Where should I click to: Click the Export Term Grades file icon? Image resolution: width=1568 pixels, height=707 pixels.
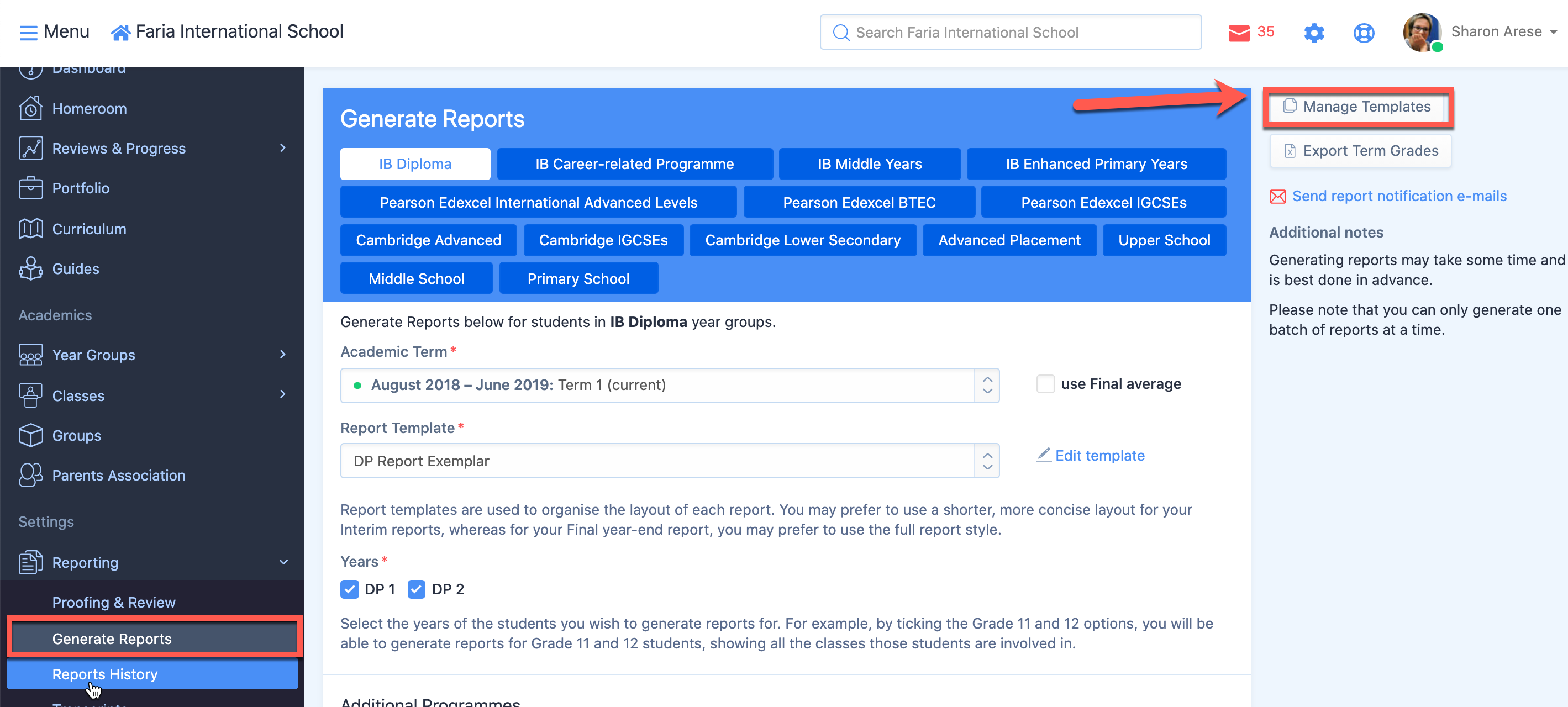click(x=1289, y=150)
